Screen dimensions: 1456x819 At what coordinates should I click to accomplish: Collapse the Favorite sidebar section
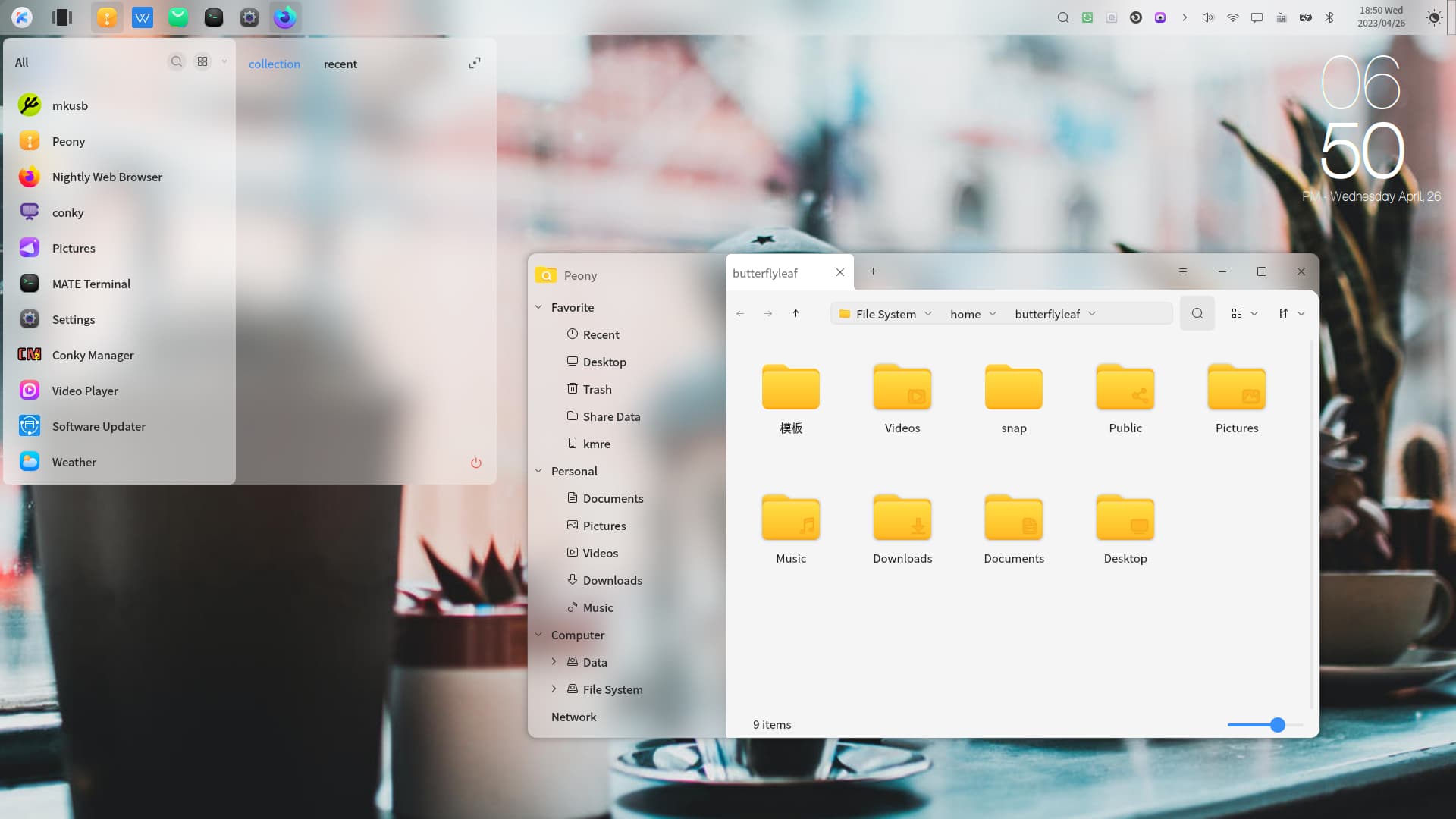tap(538, 307)
